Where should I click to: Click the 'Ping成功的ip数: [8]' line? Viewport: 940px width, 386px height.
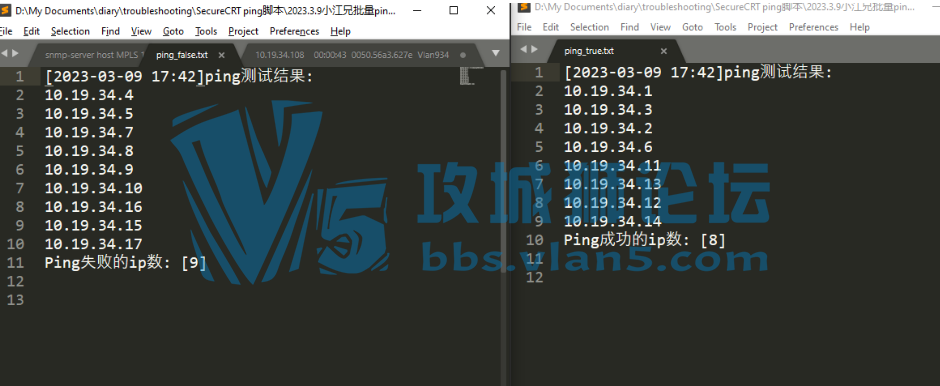[645, 240]
